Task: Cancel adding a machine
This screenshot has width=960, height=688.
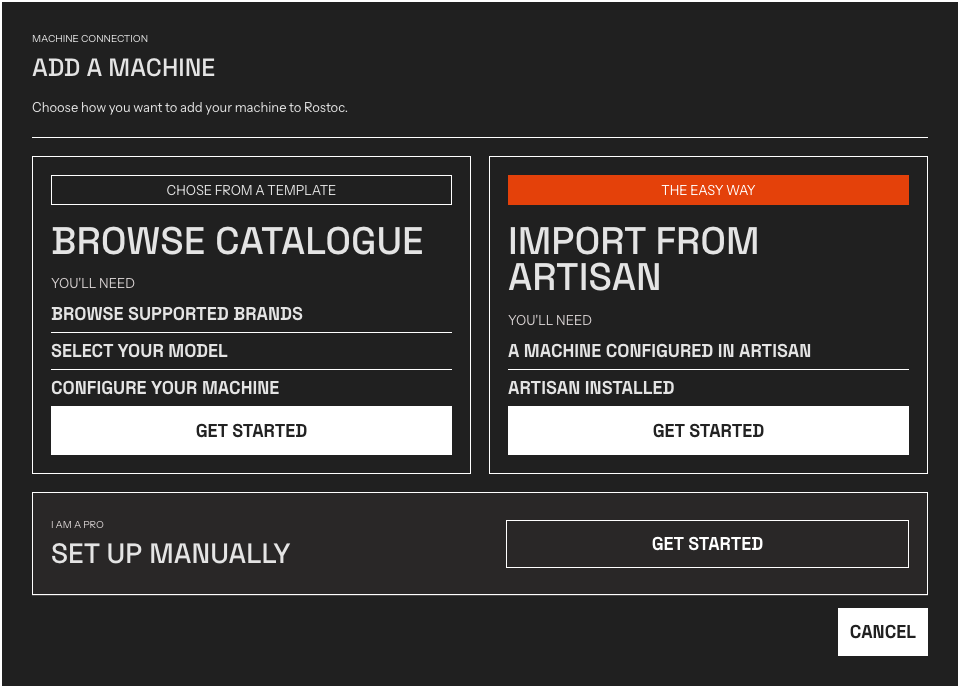Action: point(882,632)
